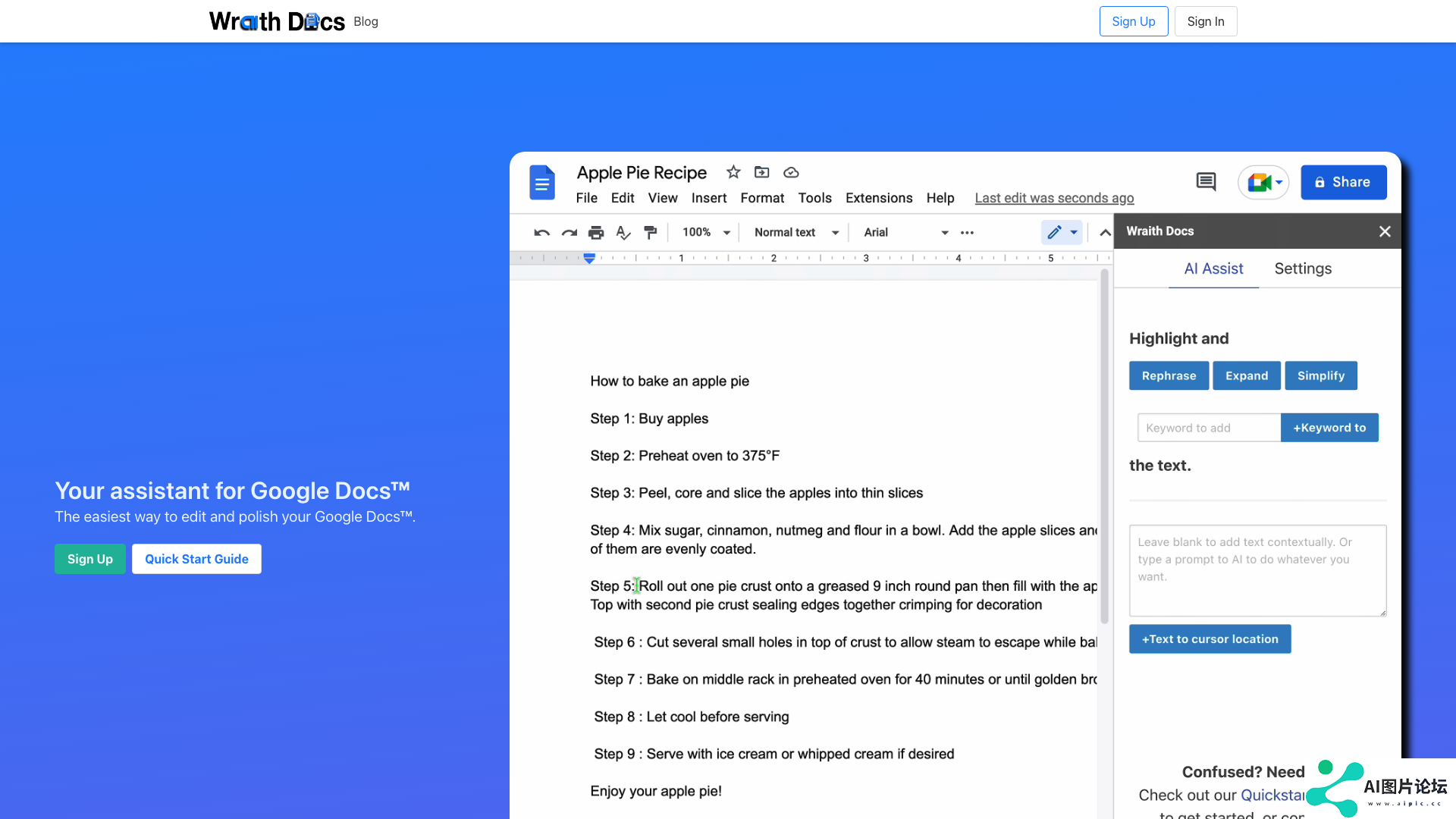Viewport: 1456px width, 819px height.
Task: Click the Expand button
Action: point(1247,376)
